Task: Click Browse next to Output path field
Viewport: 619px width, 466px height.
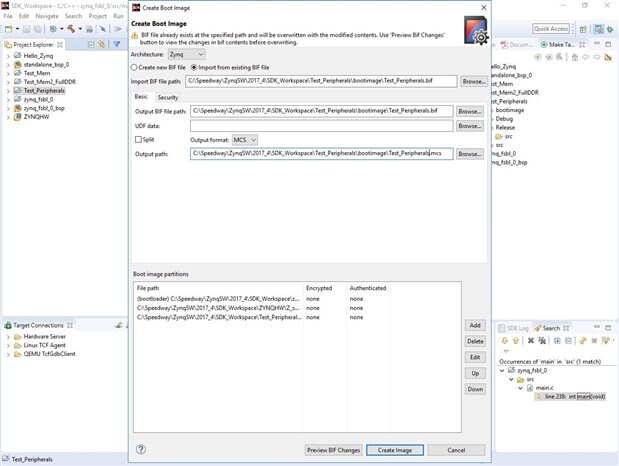Action: (470, 154)
